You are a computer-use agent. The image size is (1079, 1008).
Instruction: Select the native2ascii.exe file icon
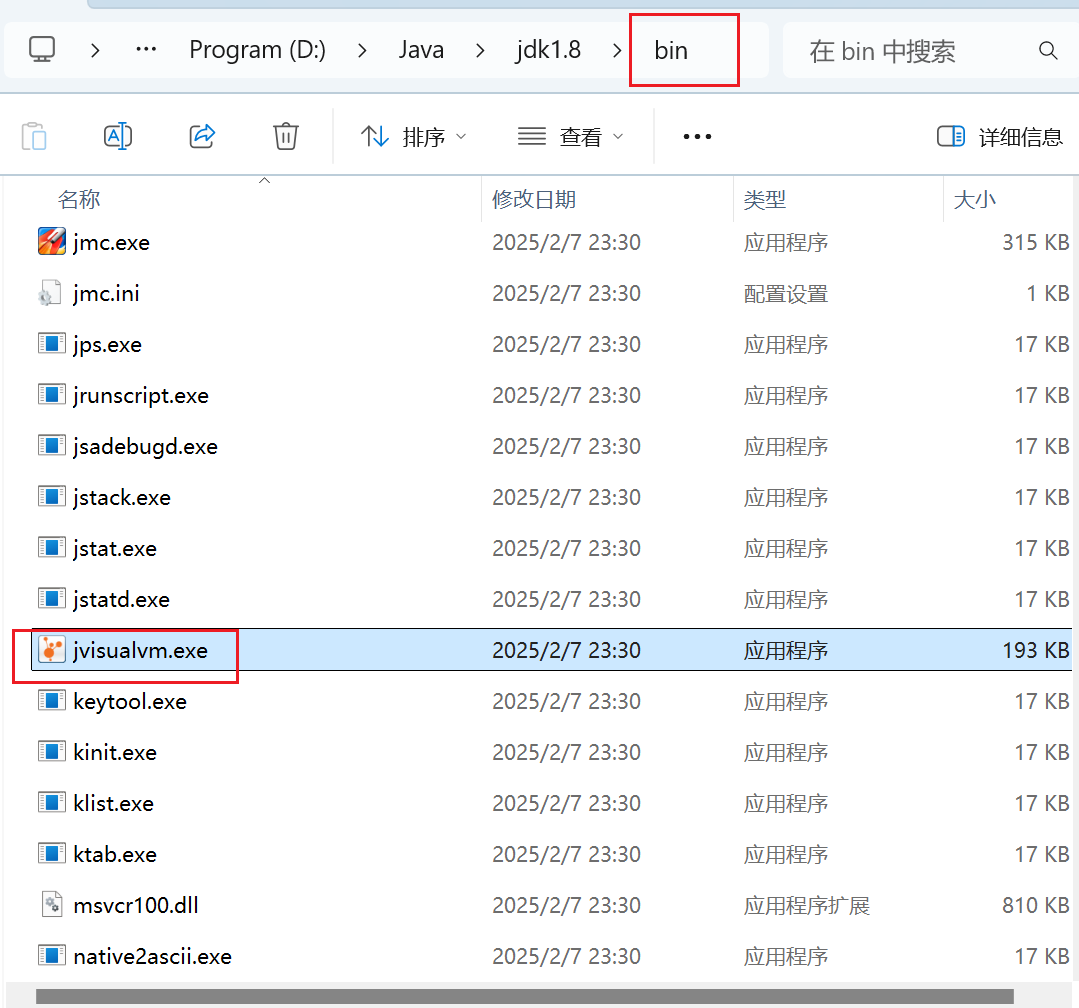pyautogui.click(x=52, y=954)
